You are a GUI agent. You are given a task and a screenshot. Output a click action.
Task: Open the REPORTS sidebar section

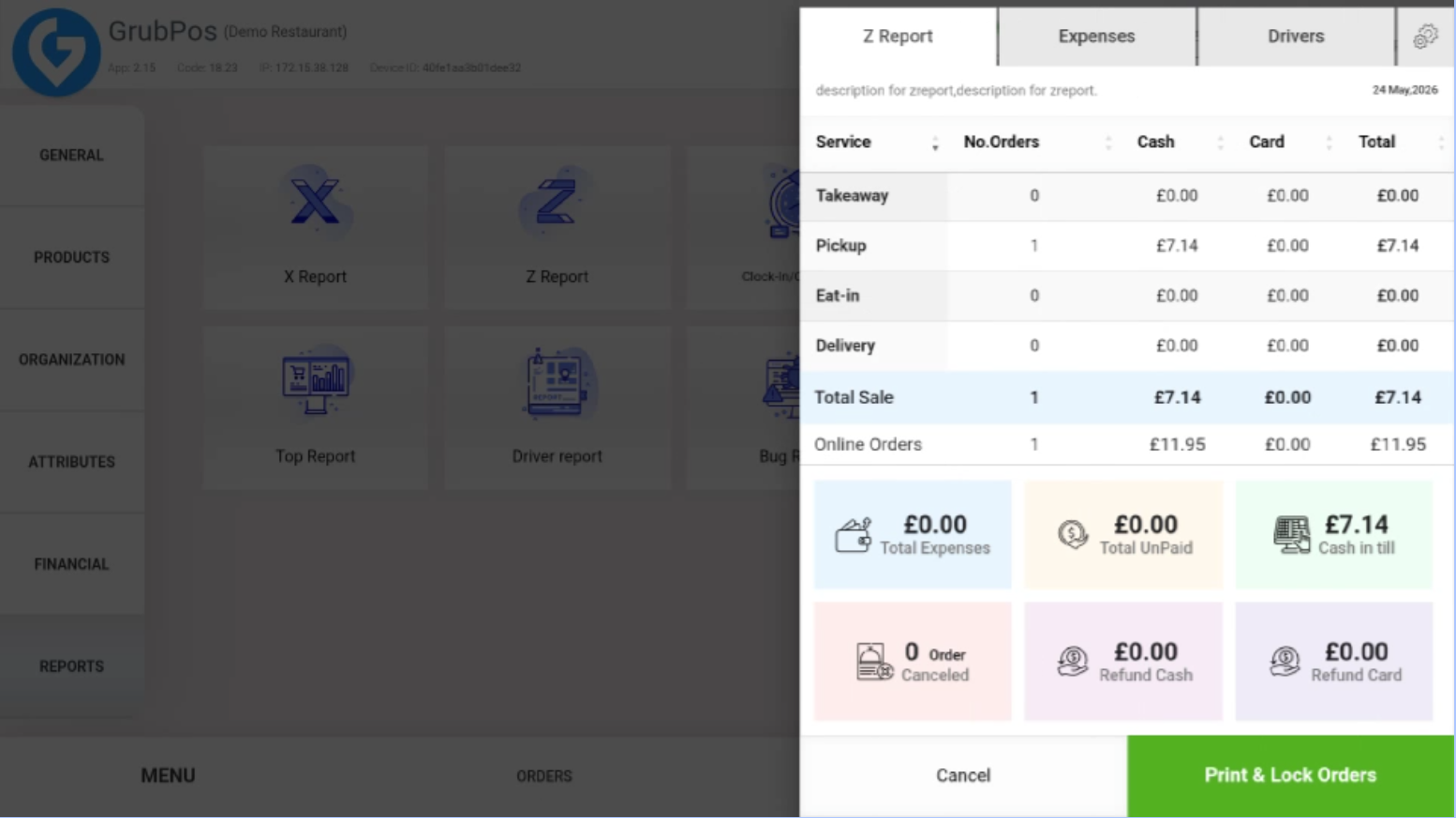coord(72,666)
